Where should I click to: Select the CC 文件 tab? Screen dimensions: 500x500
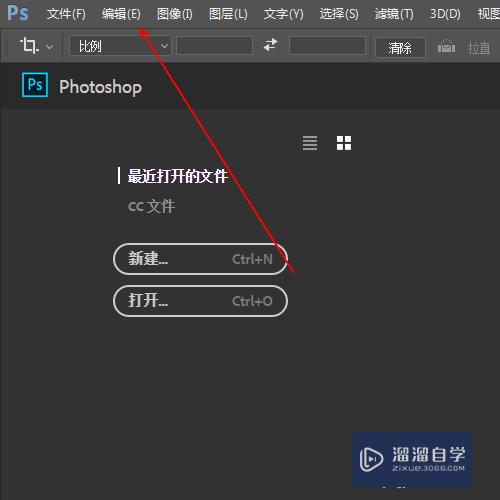point(151,206)
